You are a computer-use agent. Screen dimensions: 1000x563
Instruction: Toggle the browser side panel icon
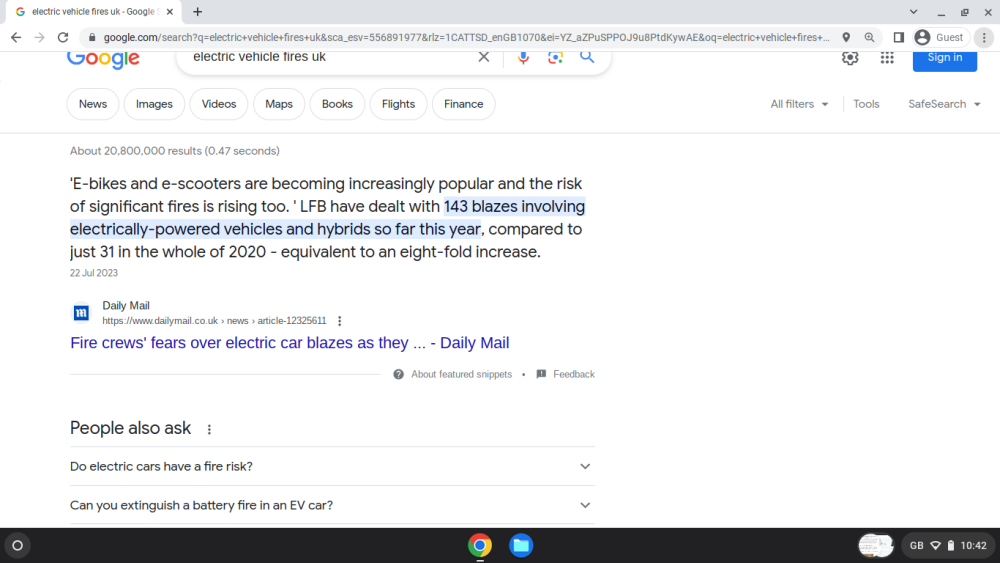tap(899, 38)
